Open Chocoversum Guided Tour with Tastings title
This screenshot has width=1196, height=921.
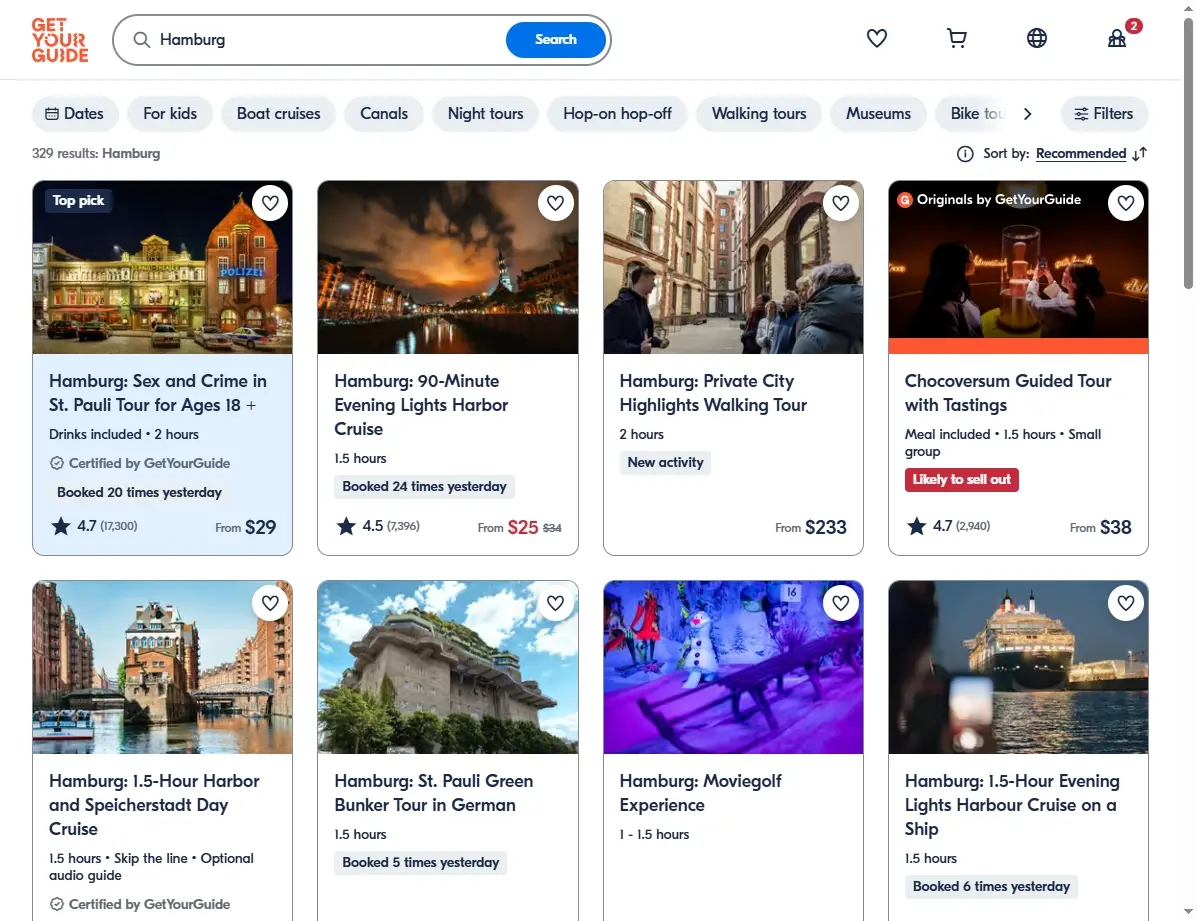point(1008,393)
